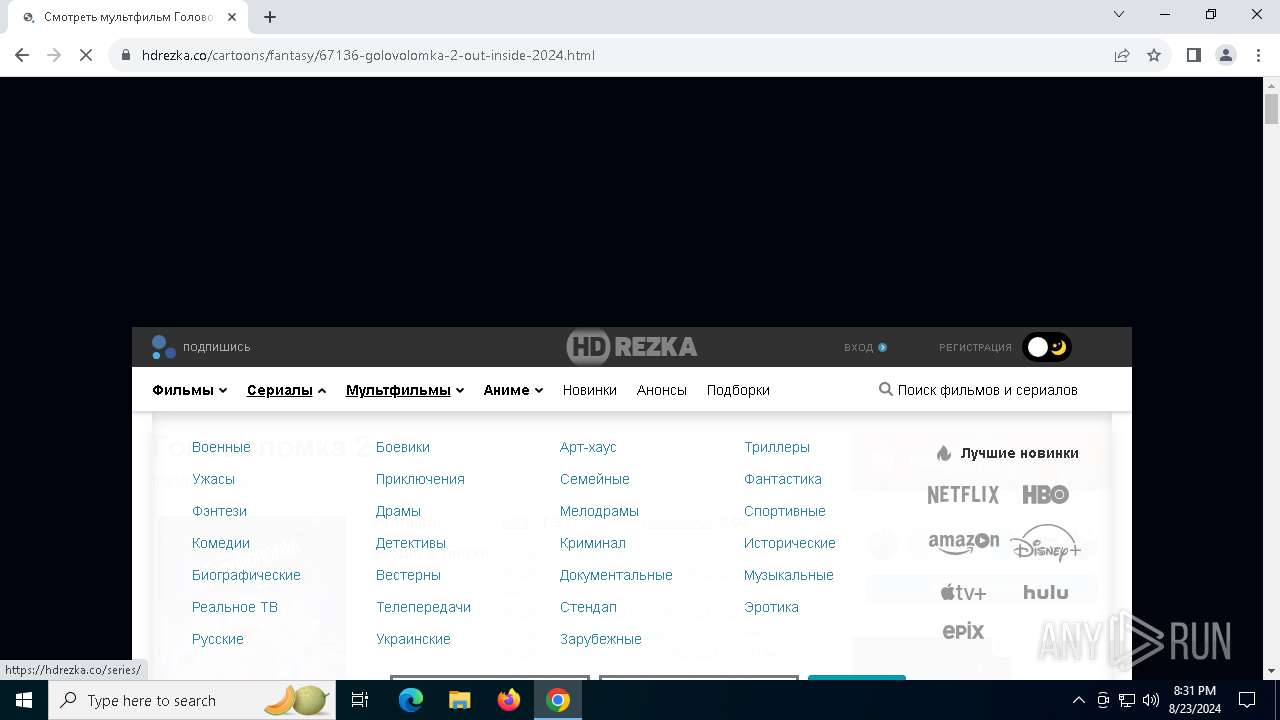Image resolution: width=1280 pixels, height=720 pixels.
Task: Select the Документальные genre
Action: pos(616,575)
